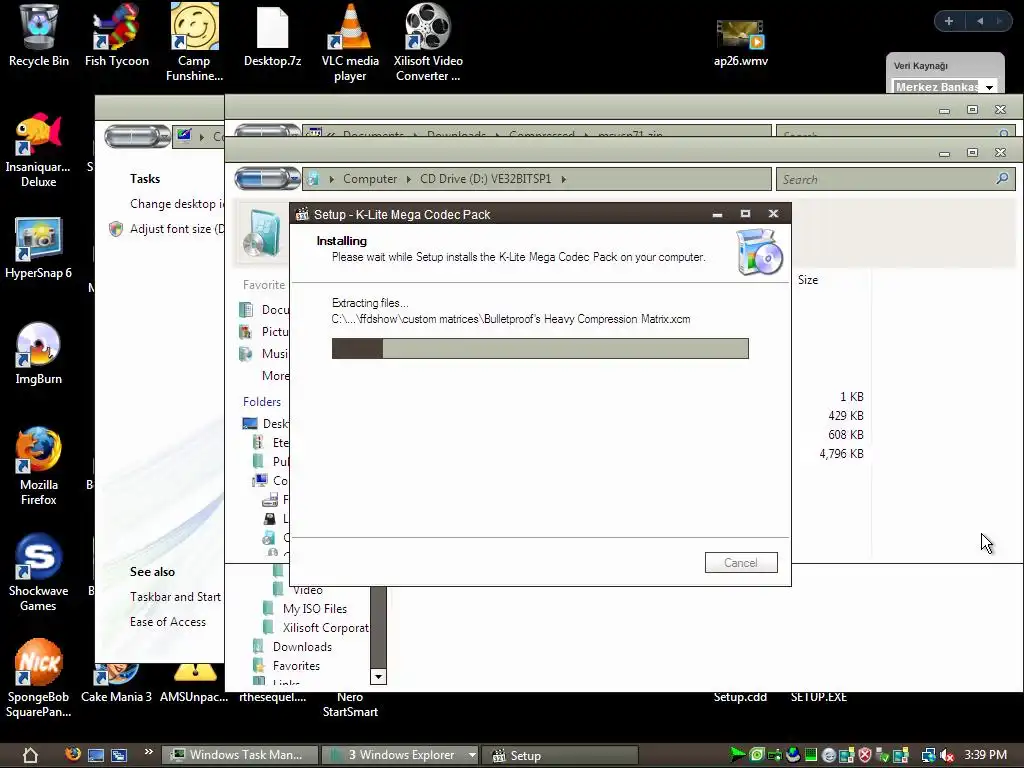Click the 429 KB file size cell

(x=846, y=415)
